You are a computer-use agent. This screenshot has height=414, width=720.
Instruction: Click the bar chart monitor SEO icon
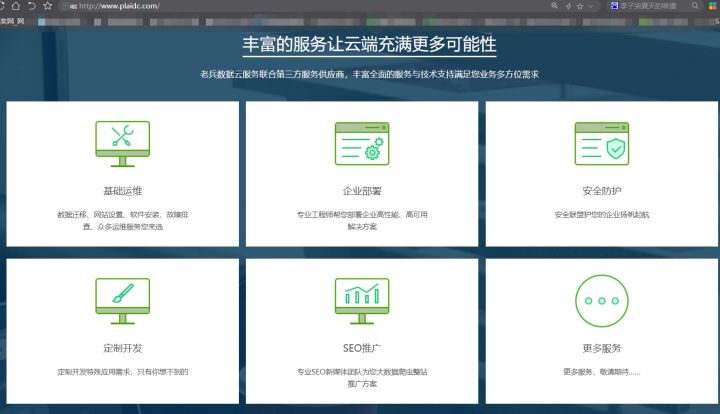click(362, 301)
